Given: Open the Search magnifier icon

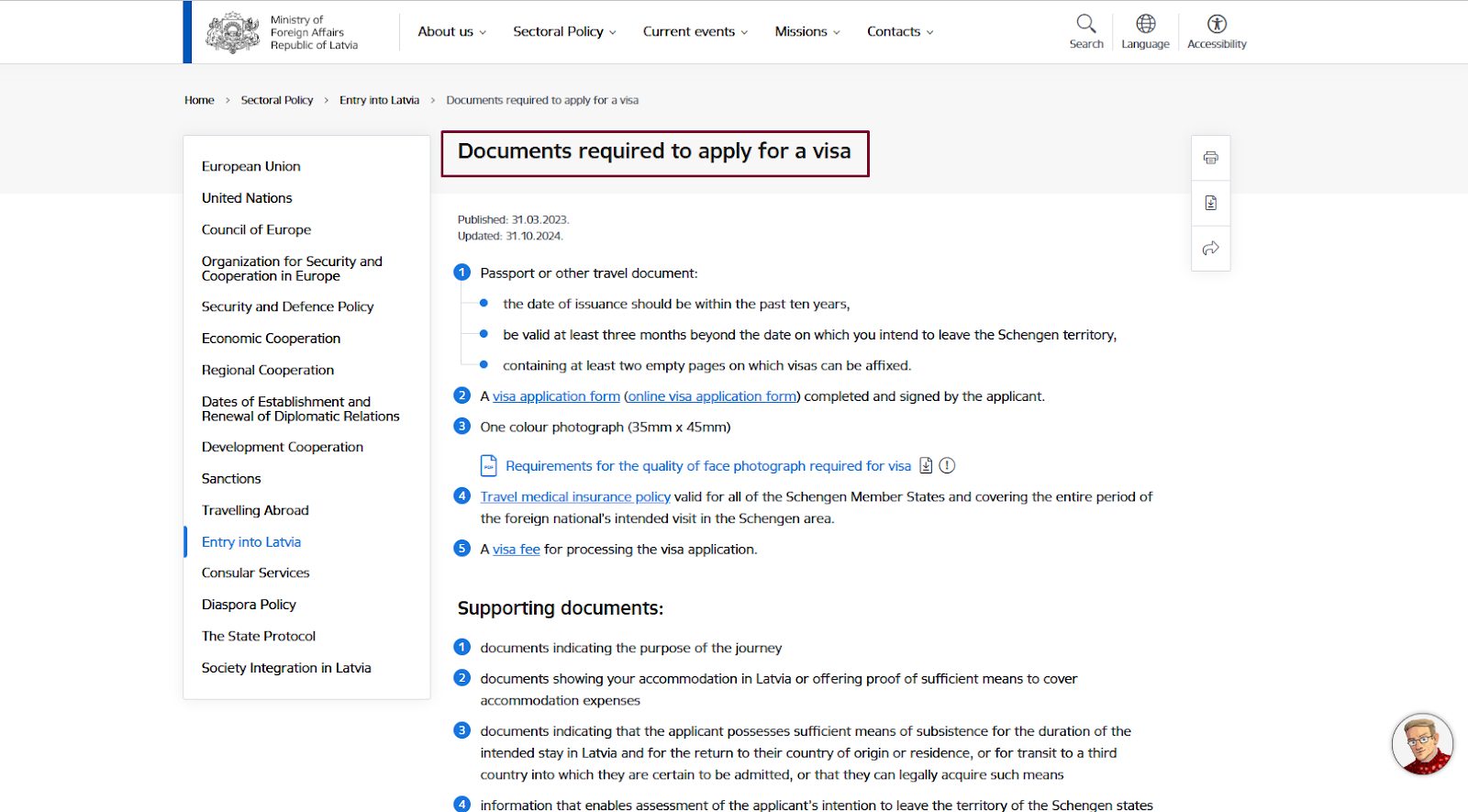Looking at the screenshot, I should pos(1086,24).
